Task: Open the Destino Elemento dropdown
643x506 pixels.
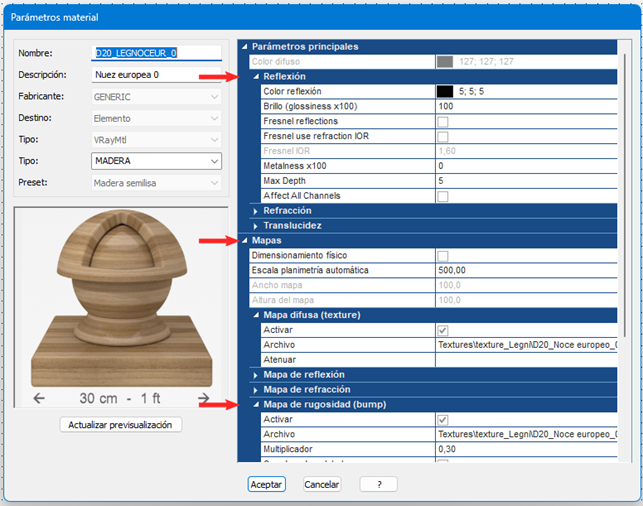Action: coord(156,119)
